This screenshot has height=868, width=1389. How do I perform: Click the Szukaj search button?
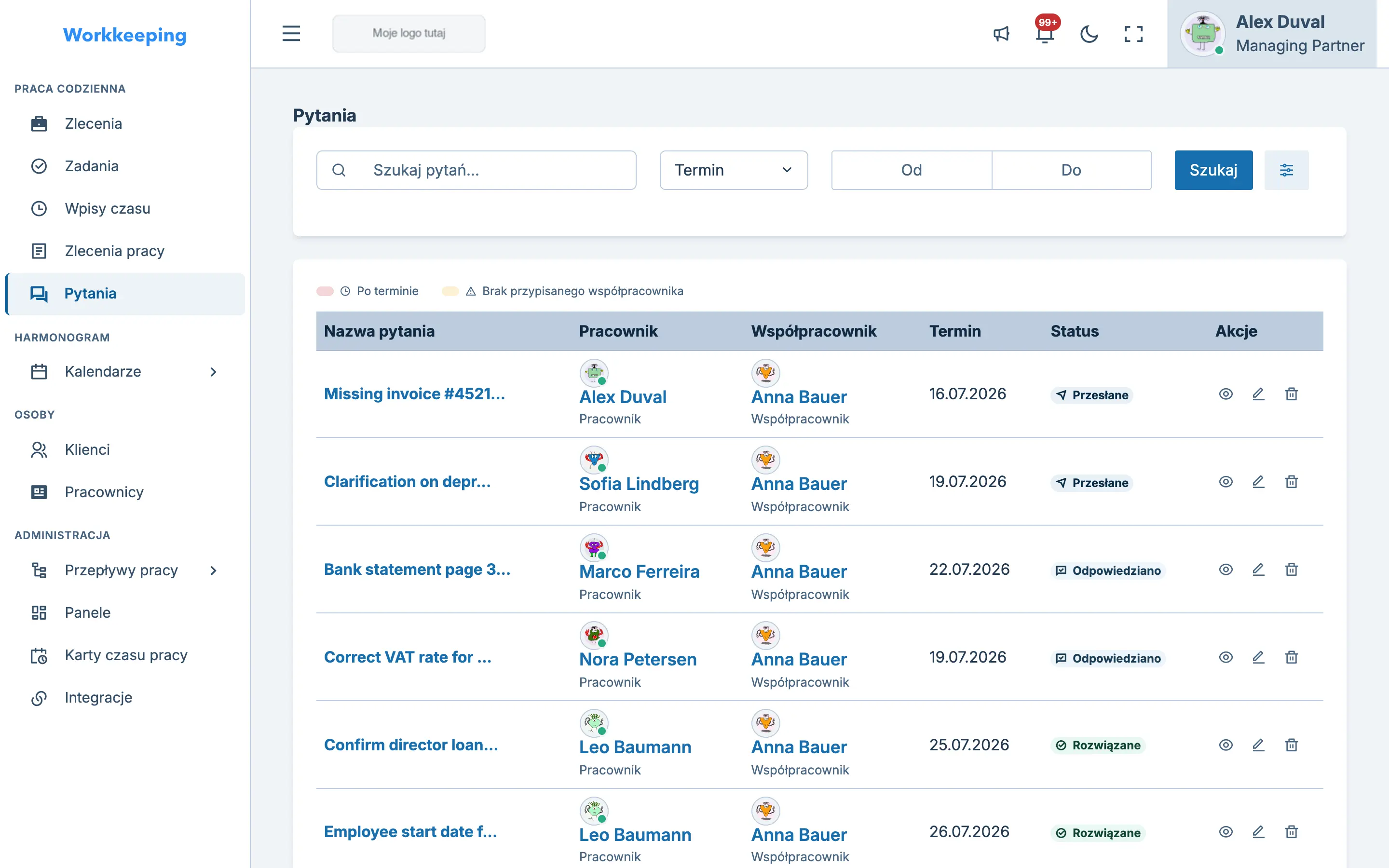(x=1213, y=170)
